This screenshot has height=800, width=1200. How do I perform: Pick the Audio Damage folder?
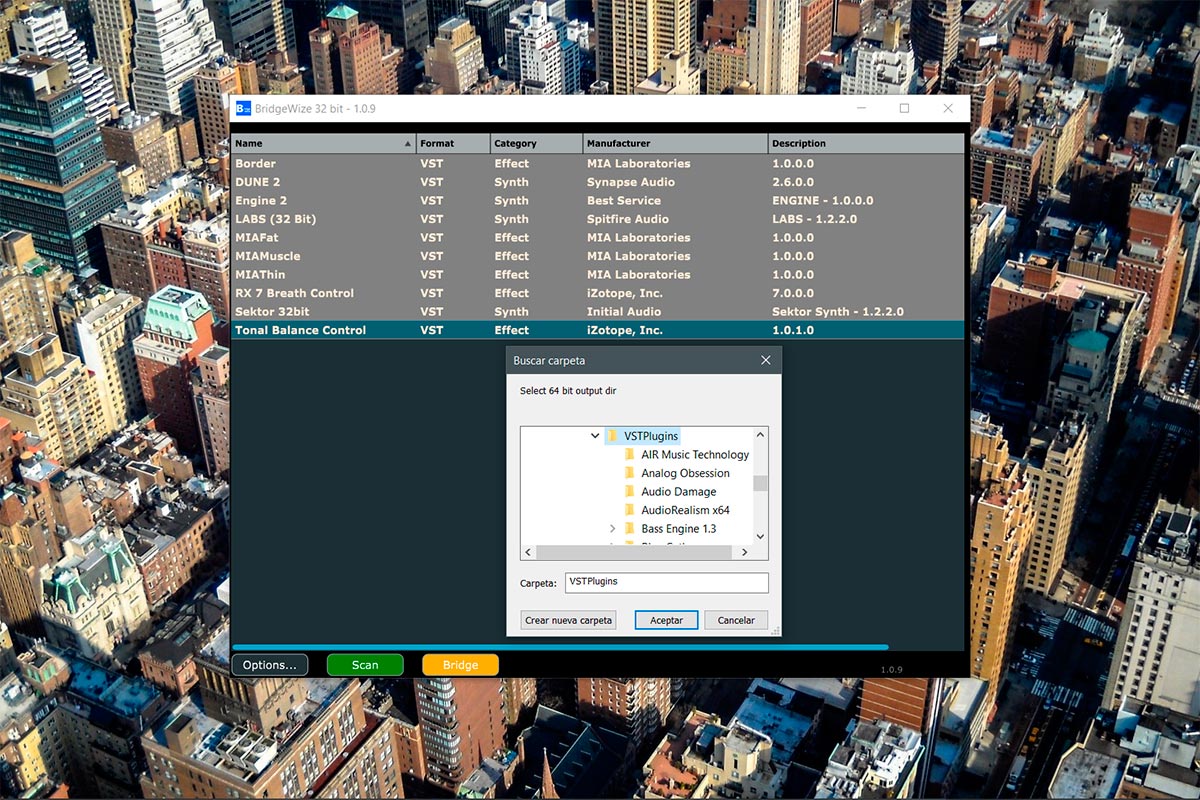(x=679, y=492)
